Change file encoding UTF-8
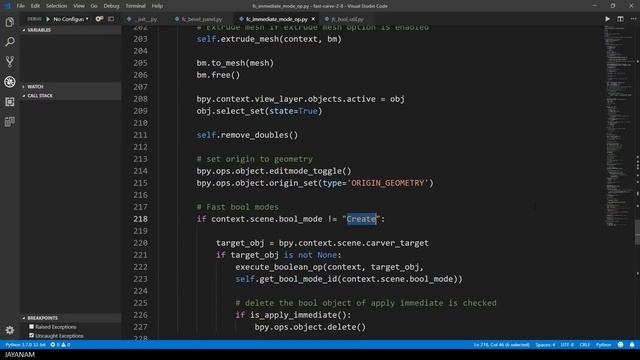The width and height of the screenshot is (640, 360). pos(567,344)
